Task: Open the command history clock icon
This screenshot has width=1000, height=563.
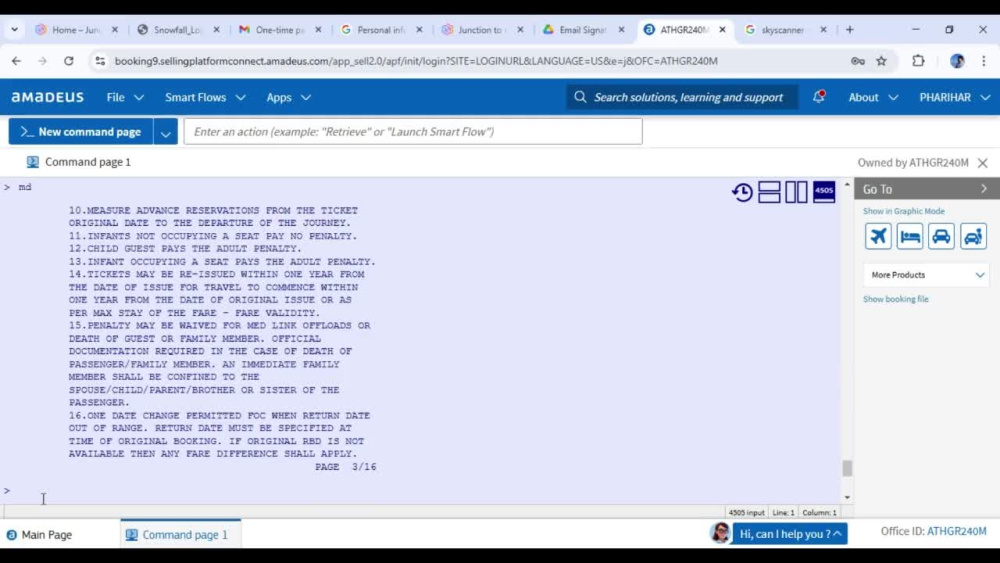Action: (x=742, y=192)
